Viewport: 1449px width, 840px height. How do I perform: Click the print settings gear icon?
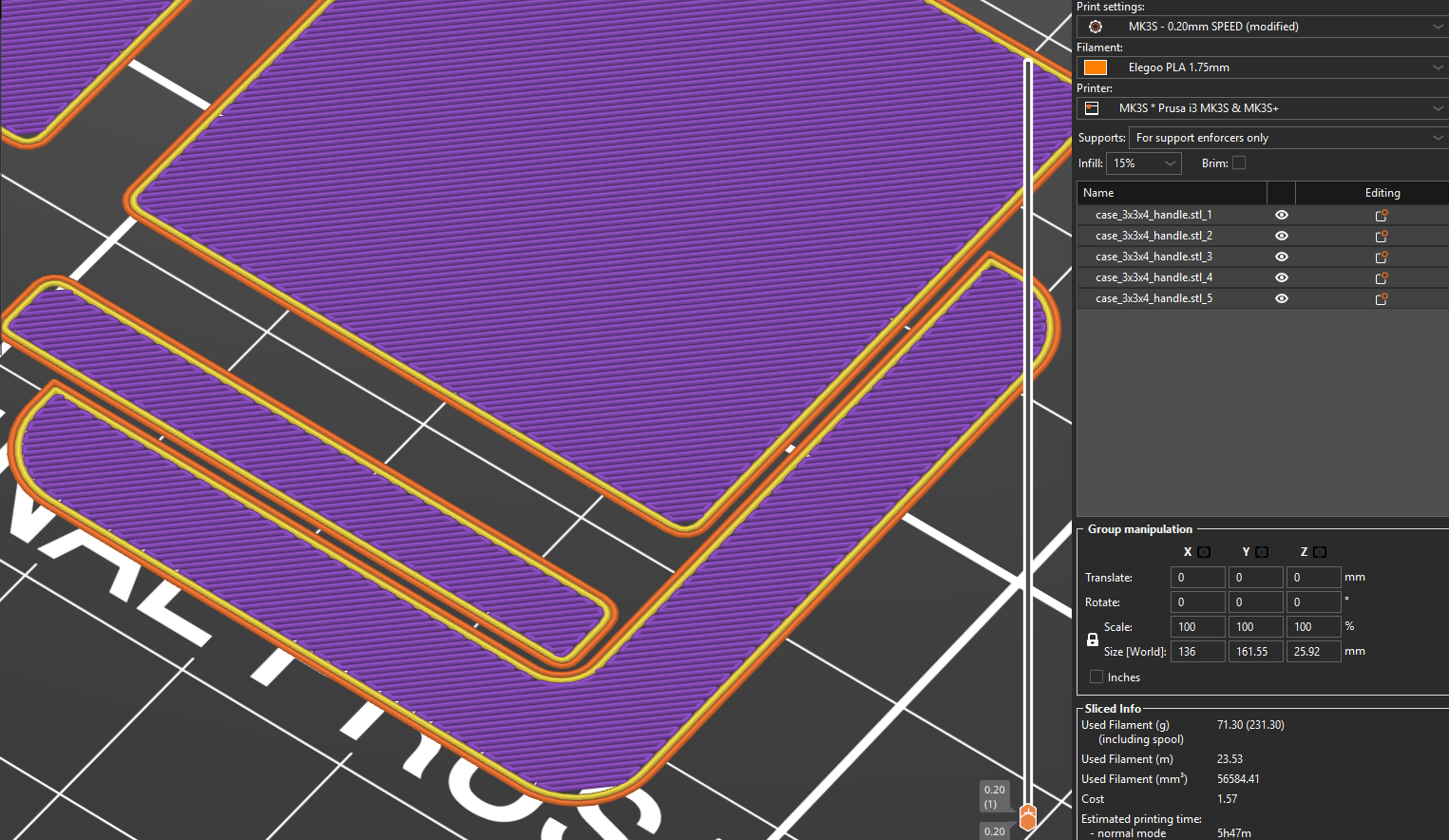pyautogui.click(x=1096, y=27)
